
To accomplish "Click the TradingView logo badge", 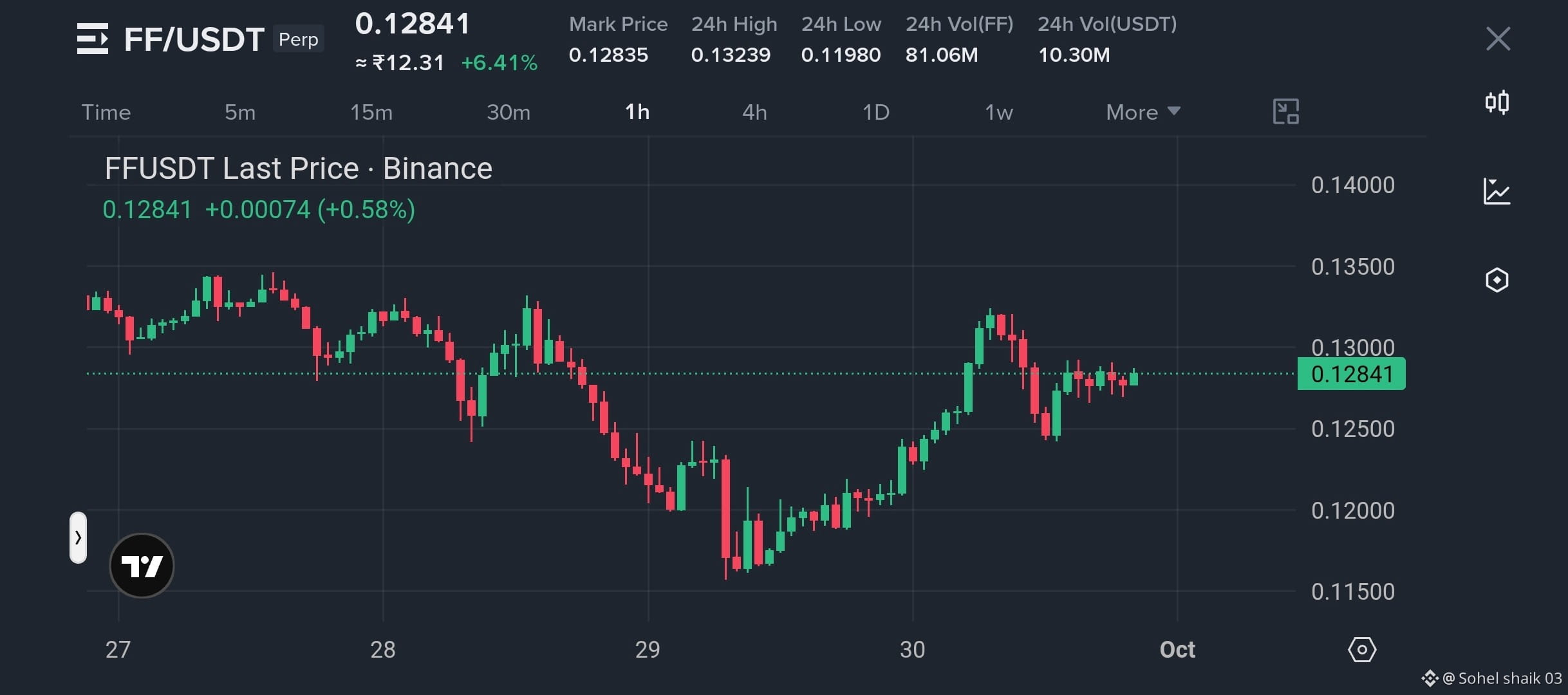I will tap(142, 566).
